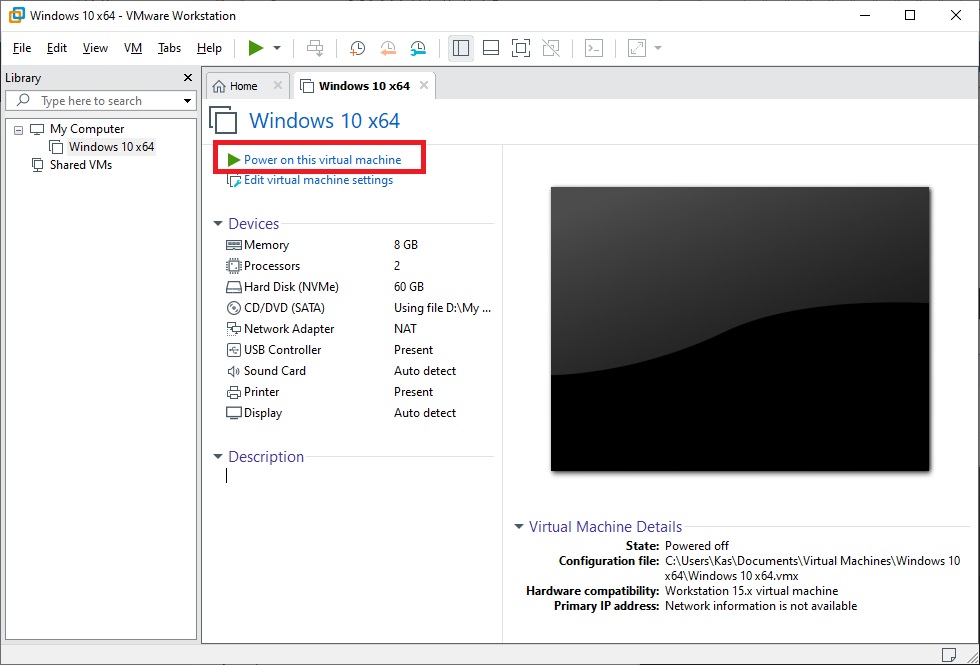Click the stretch guest display toolbar icon
This screenshot has height=665, width=980.
tap(636, 48)
